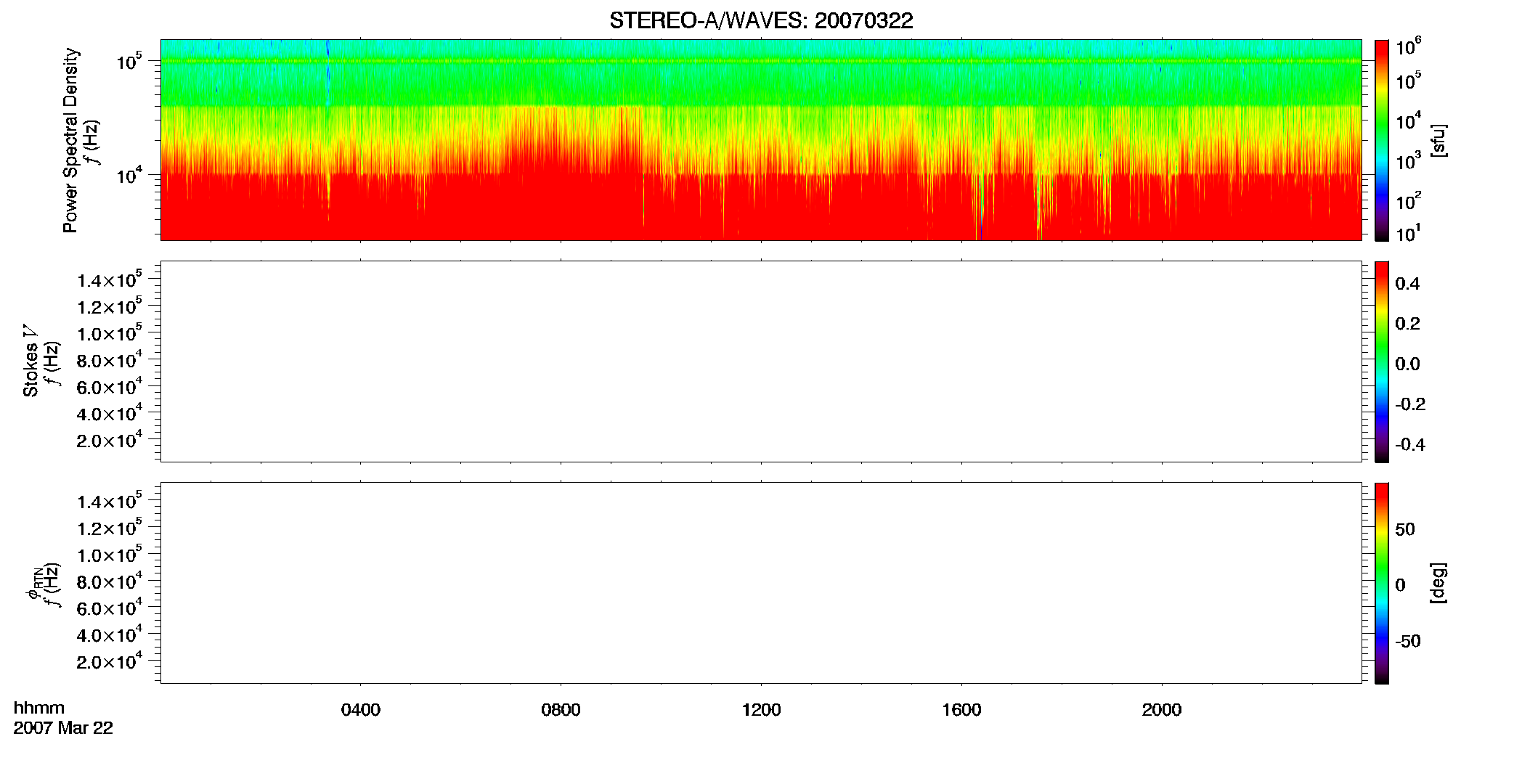Select the "0400" time tick label
Image resolution: width=1522 pixels, height=784 pixels.
tap(361, 710)
